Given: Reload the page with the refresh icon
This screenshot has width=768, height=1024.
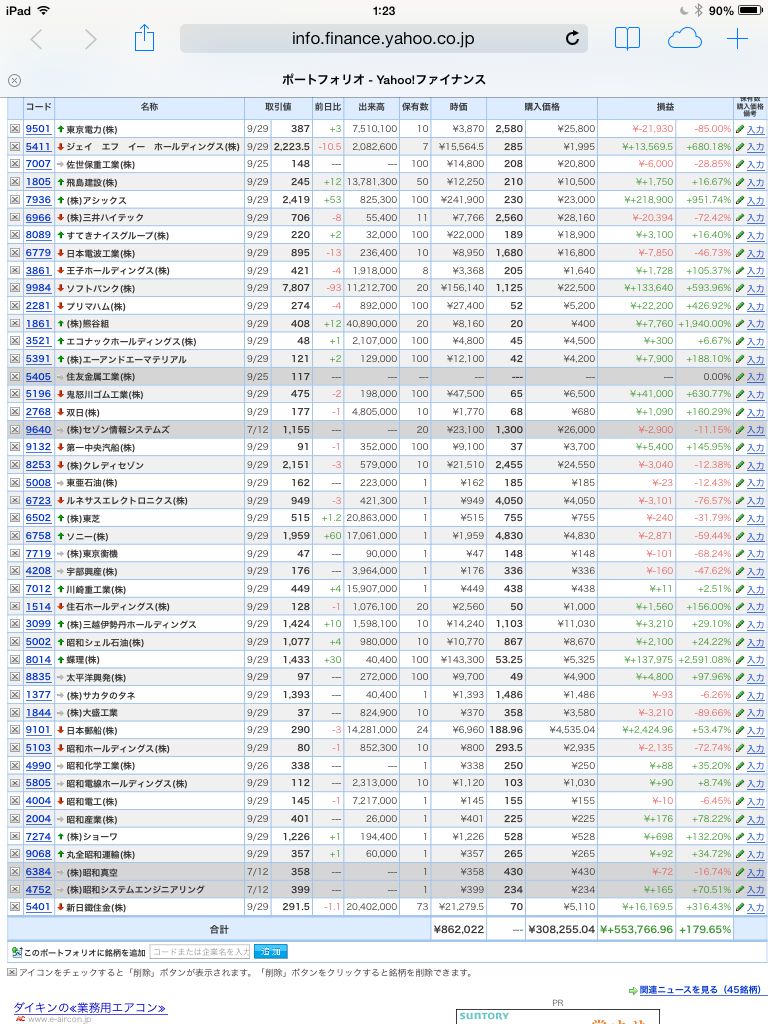Looking at the screenshot, I should pyautogui.click(x=572, y=39).
